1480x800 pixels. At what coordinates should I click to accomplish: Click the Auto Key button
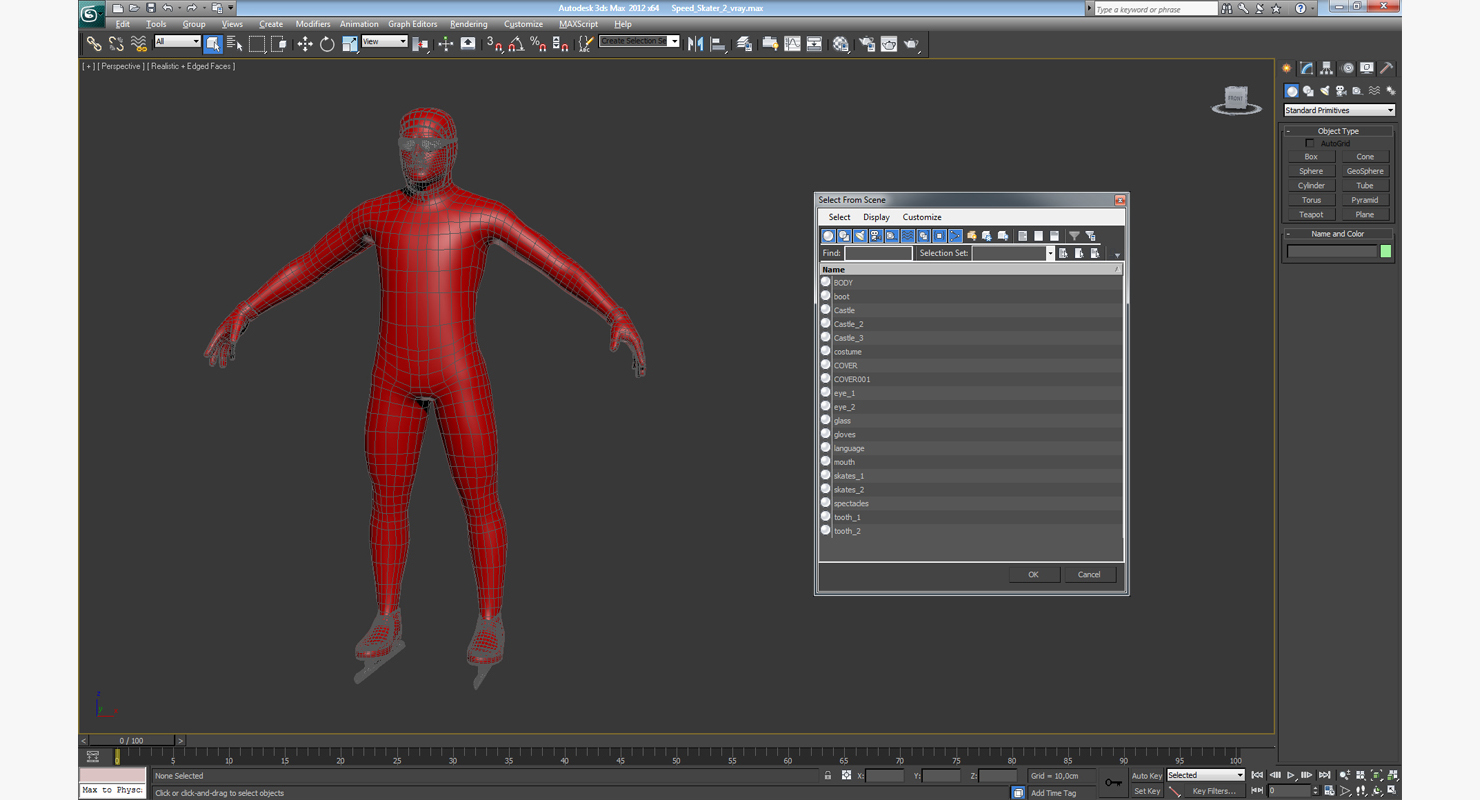coord(1147,776)
